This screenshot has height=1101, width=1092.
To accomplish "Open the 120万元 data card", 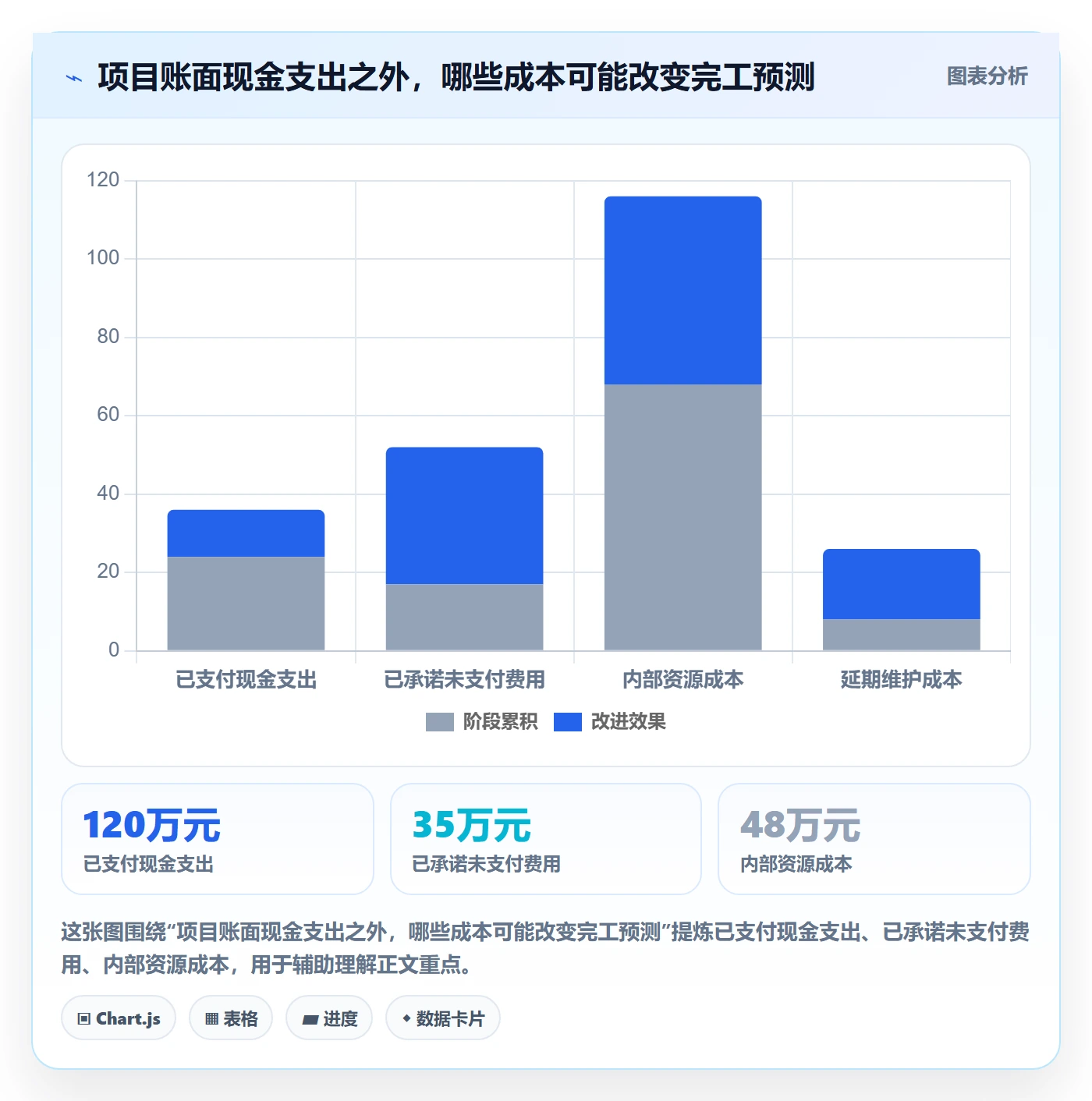I will pyautogui.click(x=218, y=839).
